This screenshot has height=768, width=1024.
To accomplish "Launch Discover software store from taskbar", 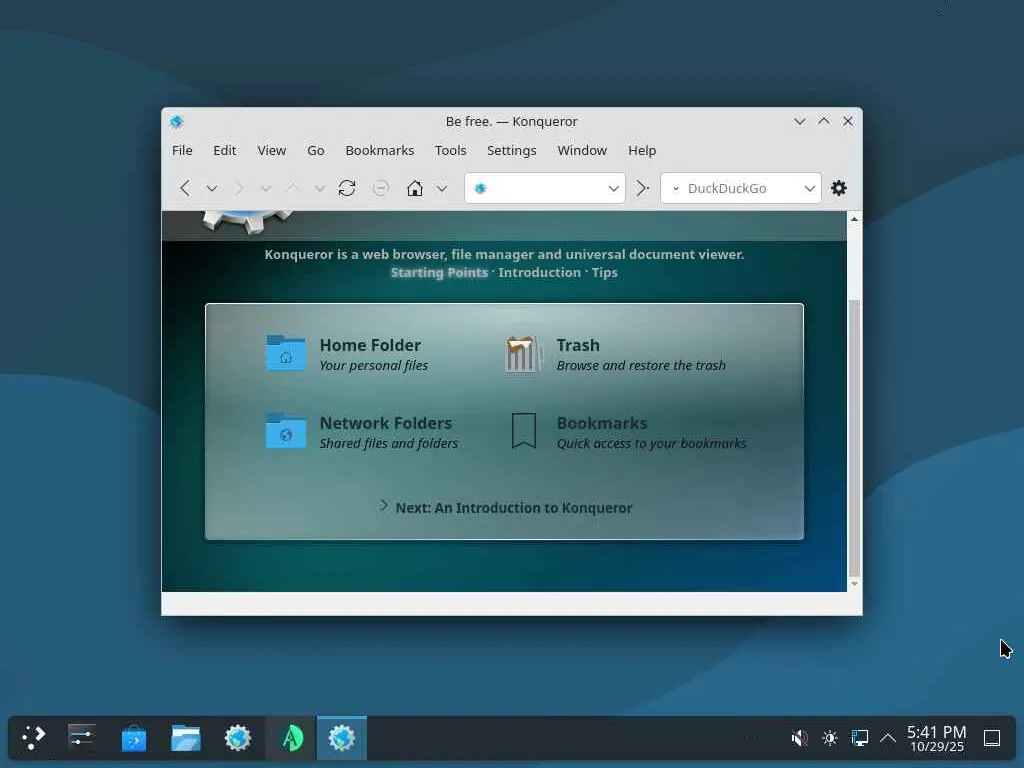I will 134,738.
